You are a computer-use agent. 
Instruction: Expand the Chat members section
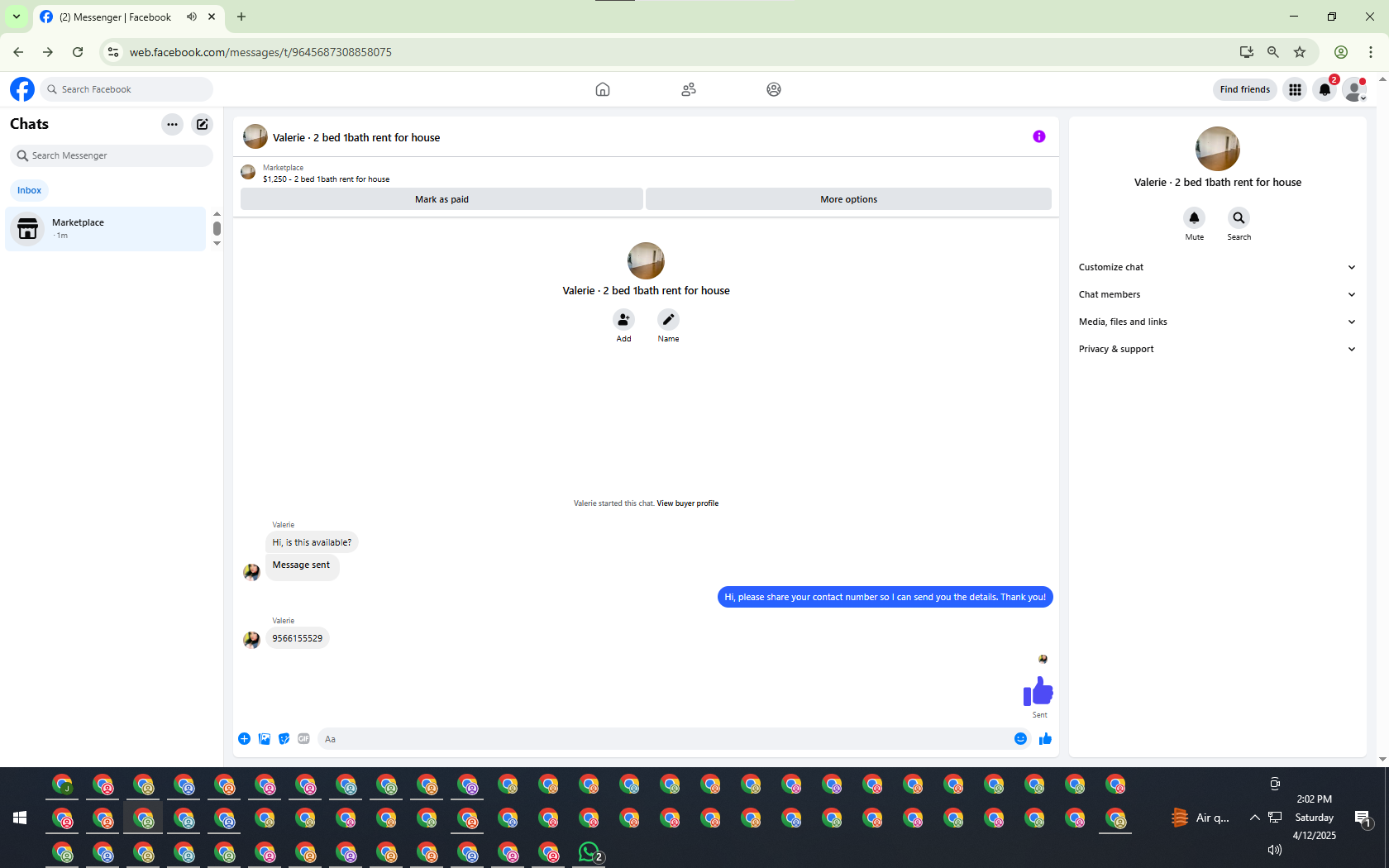coord(1218,294)
